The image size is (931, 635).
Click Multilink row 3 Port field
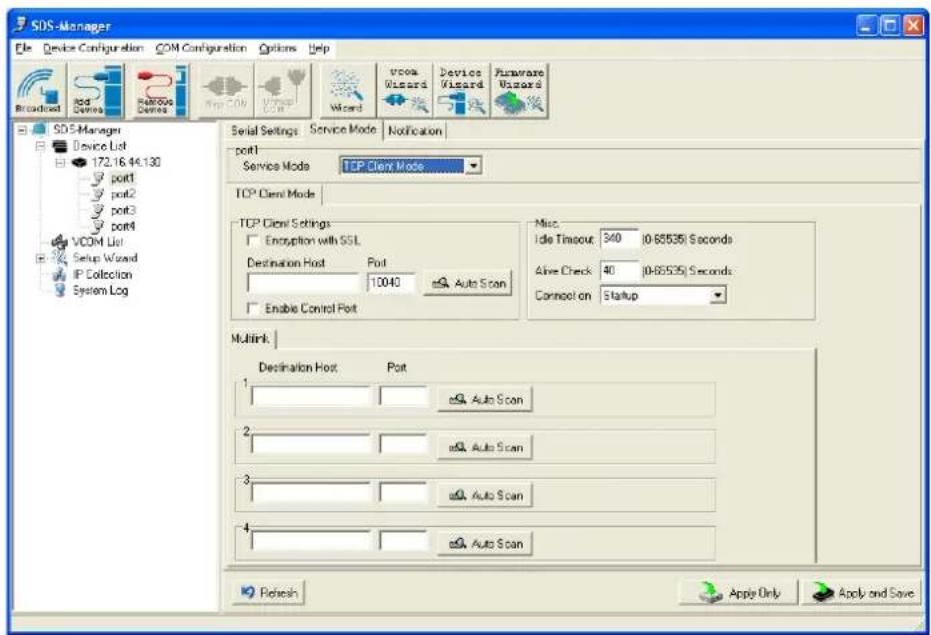click(404, 492)
